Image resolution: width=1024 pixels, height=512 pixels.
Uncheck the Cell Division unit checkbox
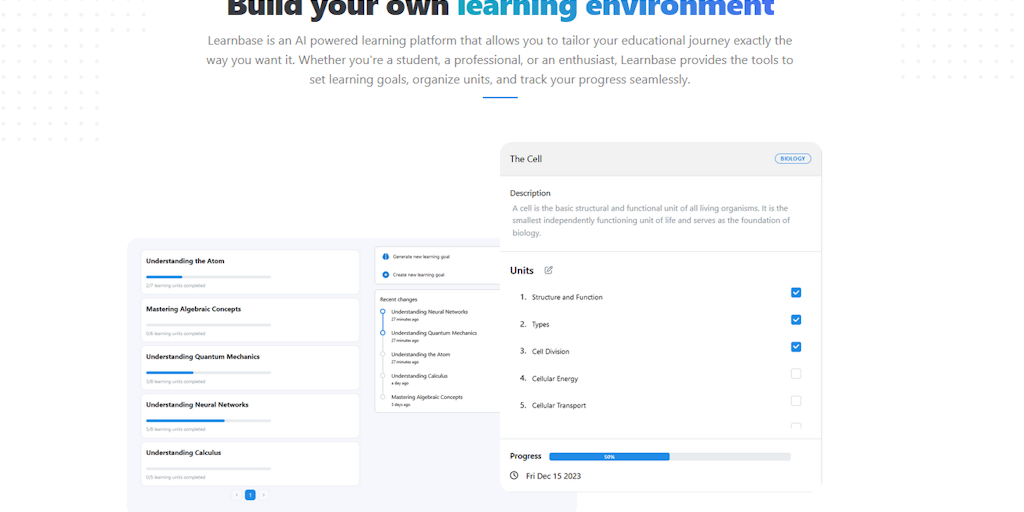[796, 347]
